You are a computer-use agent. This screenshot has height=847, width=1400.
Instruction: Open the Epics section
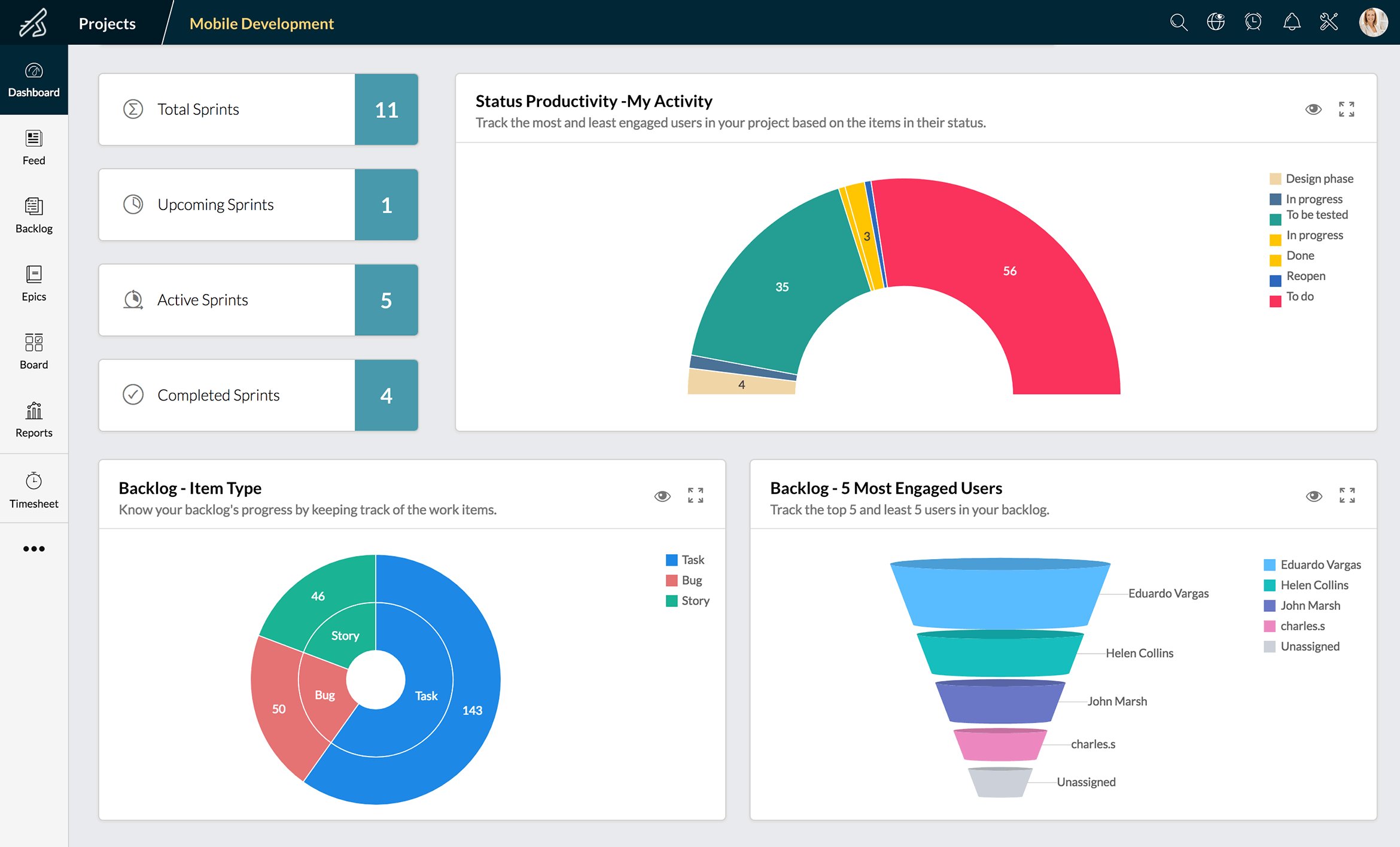[34, 283]
